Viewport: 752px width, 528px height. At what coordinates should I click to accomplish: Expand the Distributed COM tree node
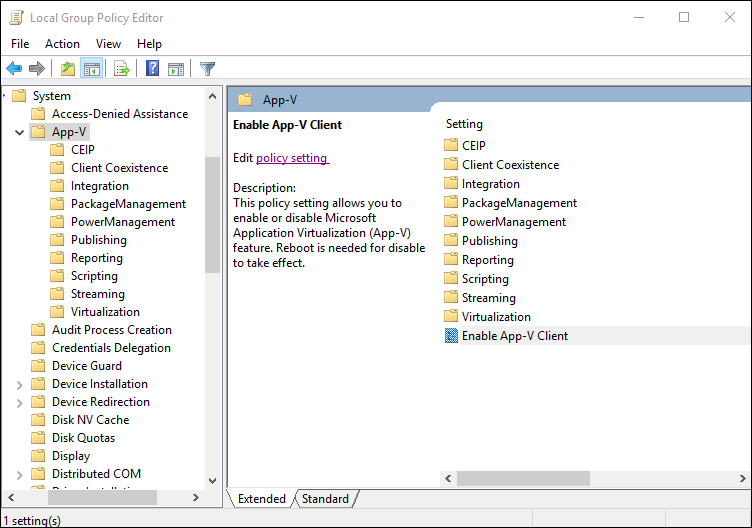point(20,474)
